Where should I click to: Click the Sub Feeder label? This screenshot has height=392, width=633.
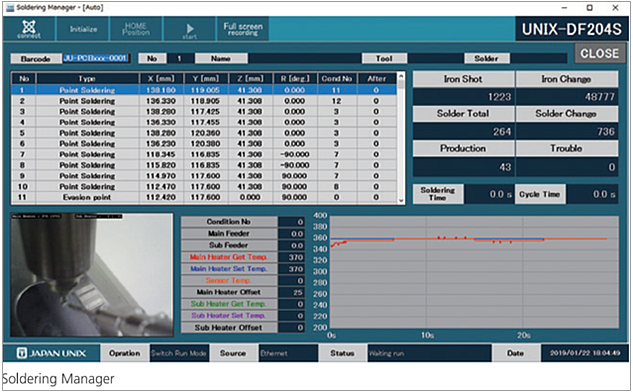pyautogui.click(x=229, y=245)
